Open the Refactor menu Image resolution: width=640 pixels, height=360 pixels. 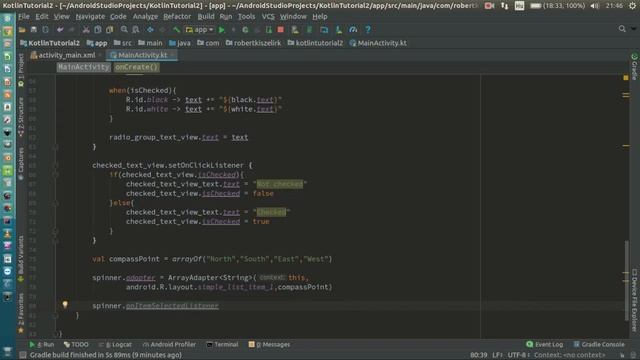[x=177, y=16]
